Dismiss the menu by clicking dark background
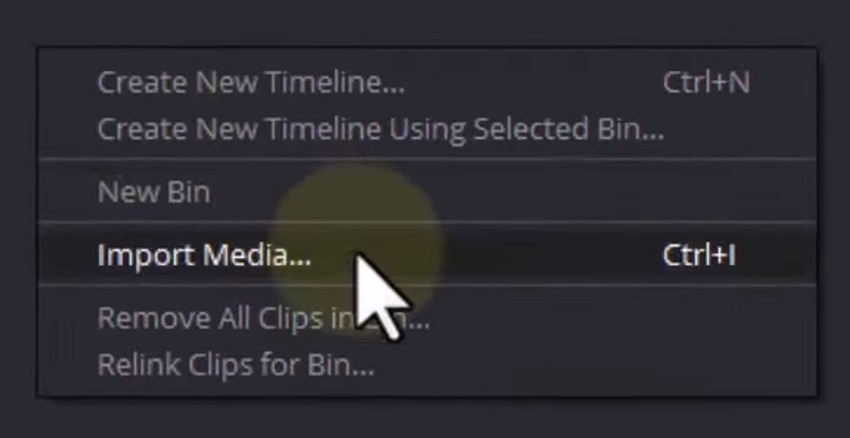The width and height of the screenshot is (850, 438). [425, 22]
